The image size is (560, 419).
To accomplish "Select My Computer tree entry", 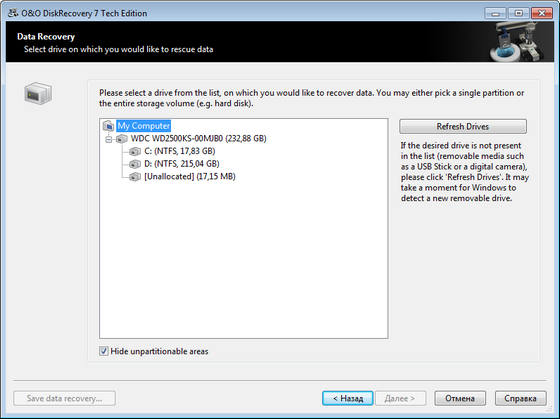I will point(144,126).
